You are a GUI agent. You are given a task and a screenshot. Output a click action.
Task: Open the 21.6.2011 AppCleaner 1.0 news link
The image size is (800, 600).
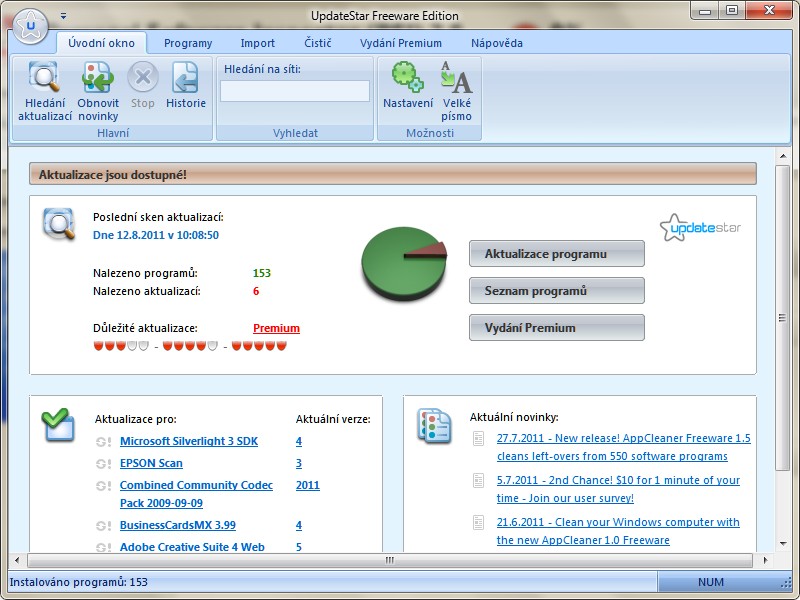coord(618,531)
